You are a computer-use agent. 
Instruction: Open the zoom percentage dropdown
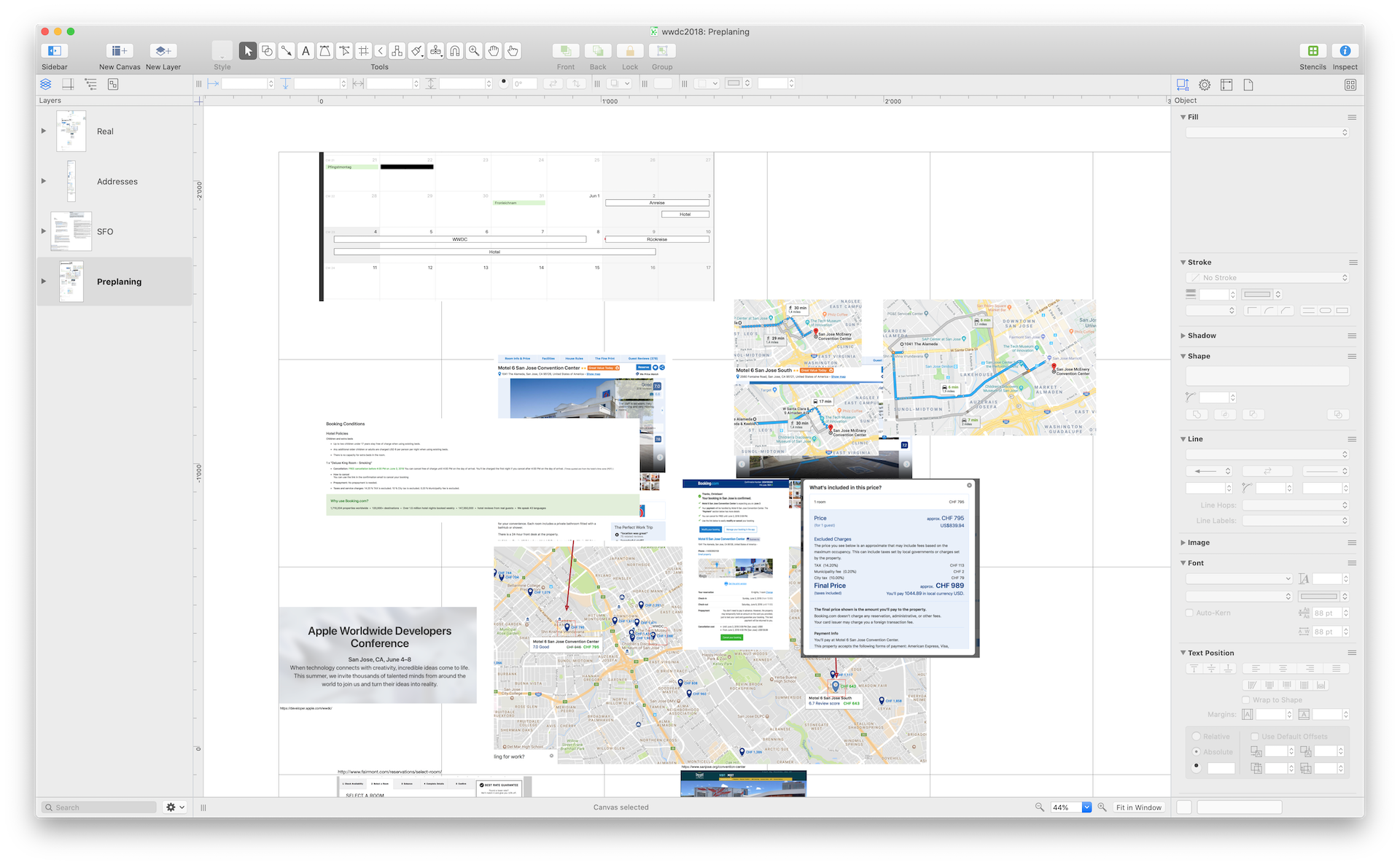[1086, 807]
